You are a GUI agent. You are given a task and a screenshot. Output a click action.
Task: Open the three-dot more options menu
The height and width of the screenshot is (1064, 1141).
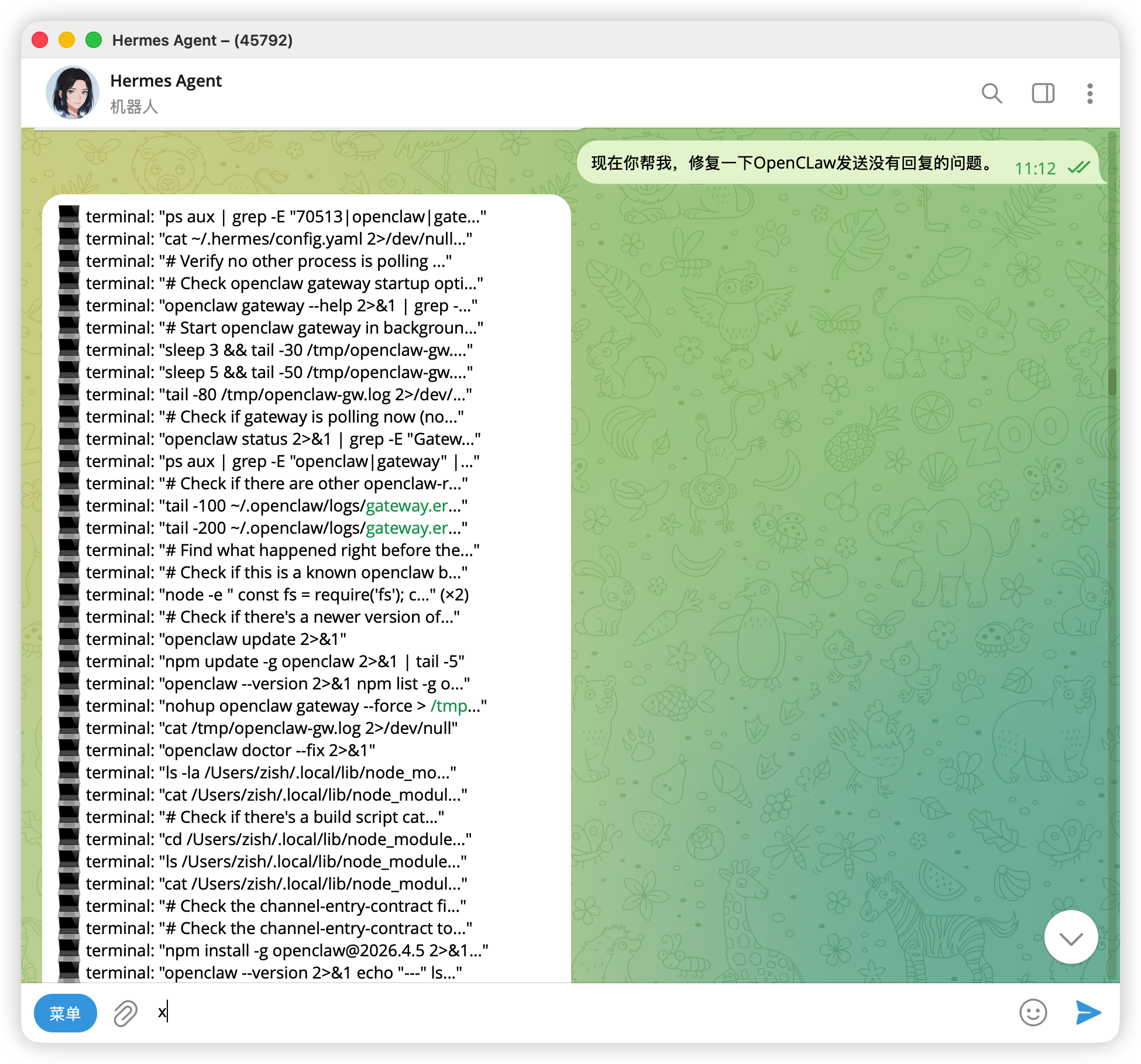coord(1090,94)
